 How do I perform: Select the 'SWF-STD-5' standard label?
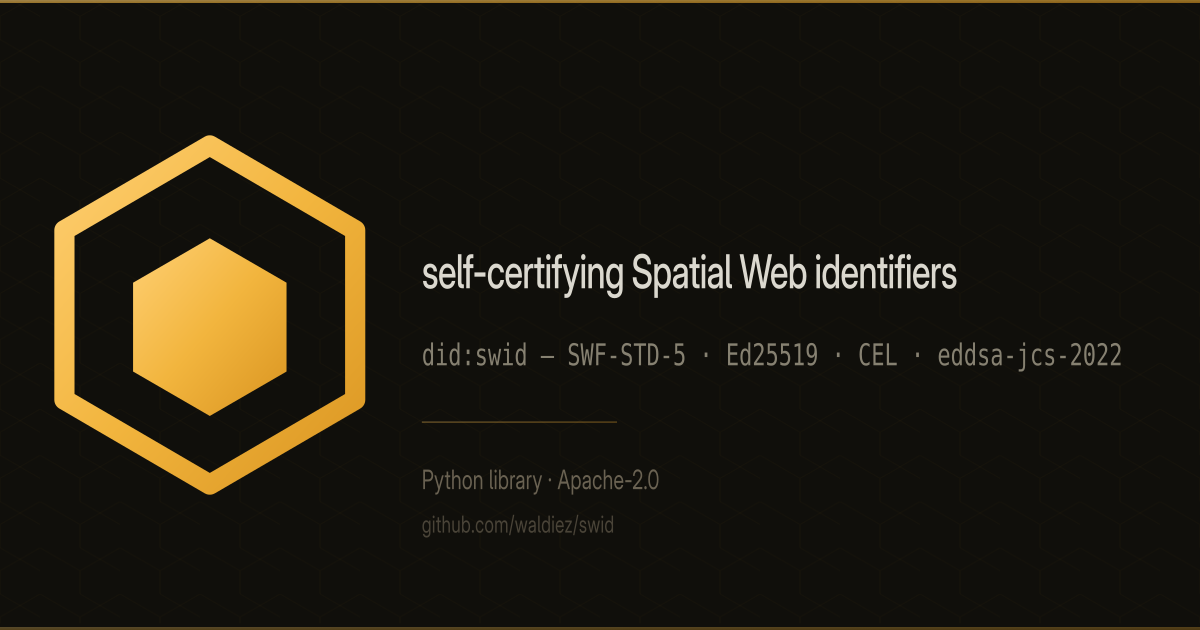(x=627, y=356)
